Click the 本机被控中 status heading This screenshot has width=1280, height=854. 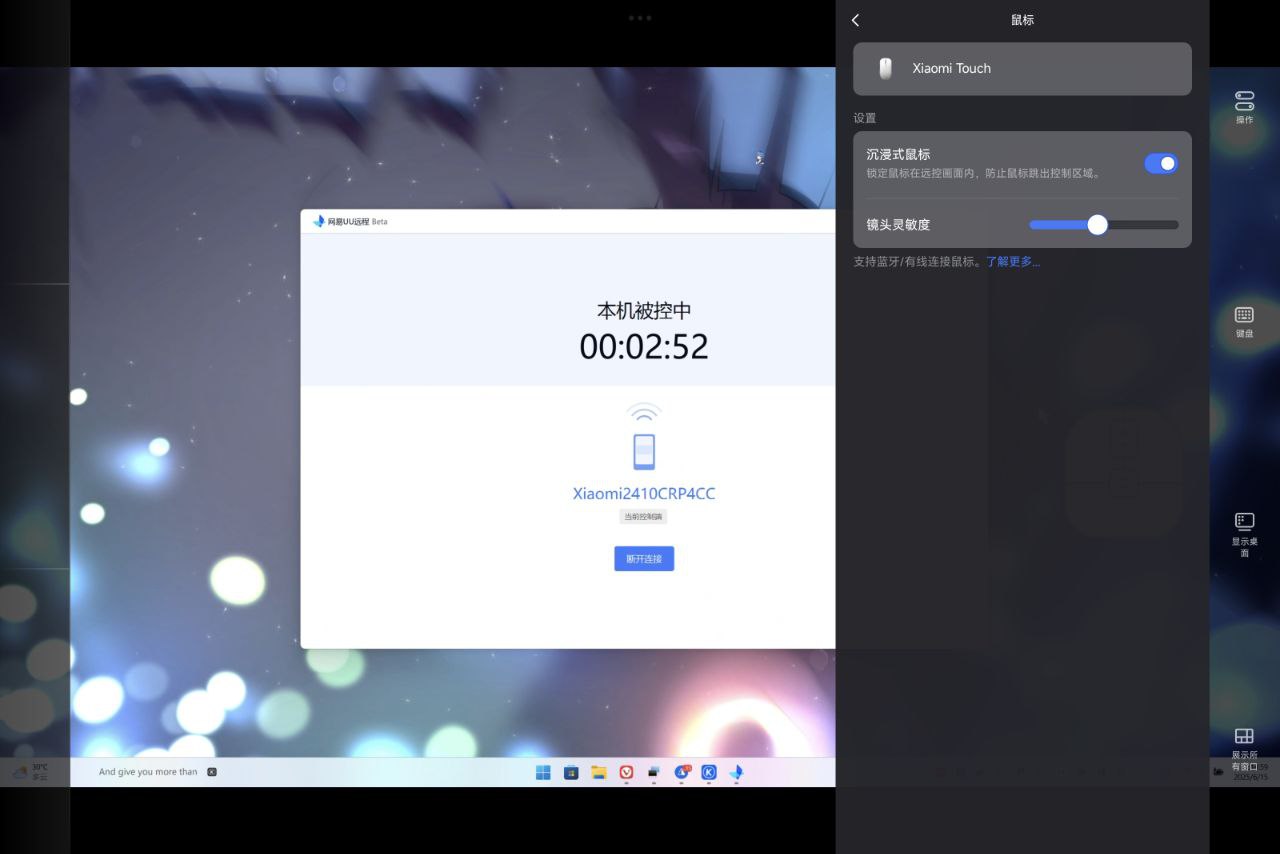pos(644,311)
